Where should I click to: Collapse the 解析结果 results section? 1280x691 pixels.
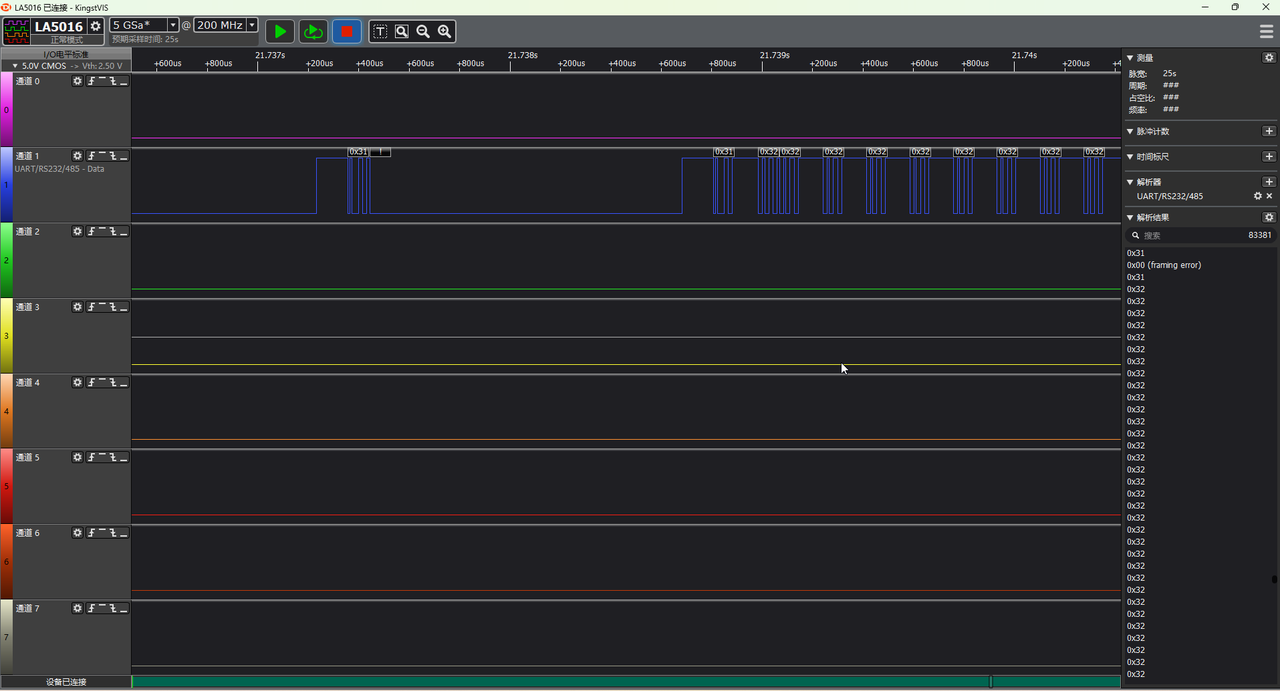pos(1131,217)
